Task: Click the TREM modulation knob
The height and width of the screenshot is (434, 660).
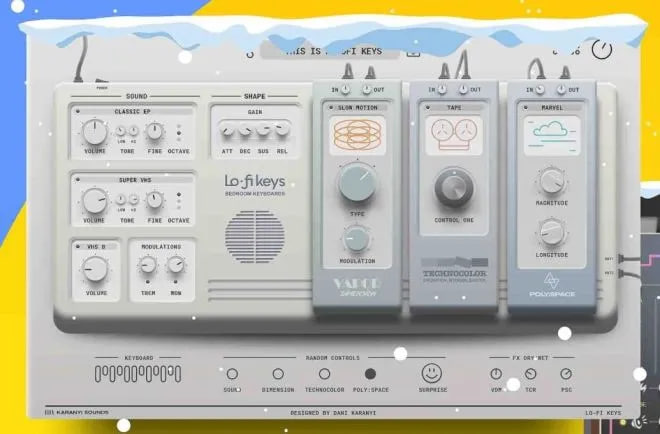Action: tap(148, 265)
